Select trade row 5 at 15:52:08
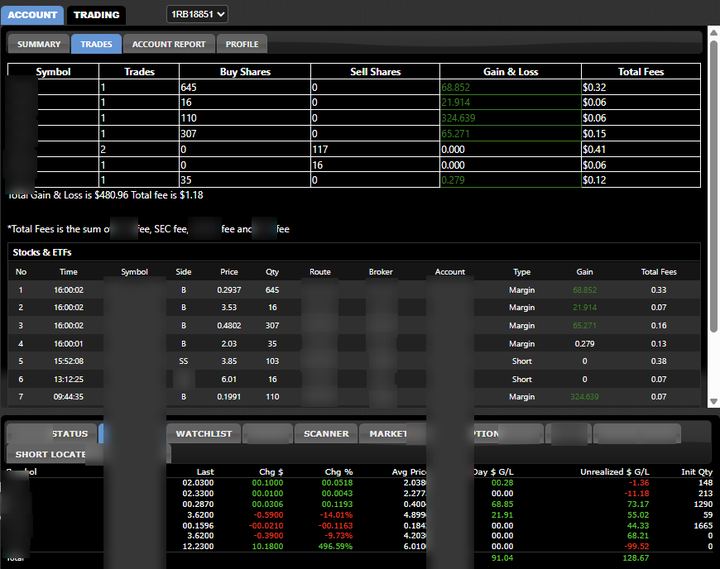 [354, 361]
